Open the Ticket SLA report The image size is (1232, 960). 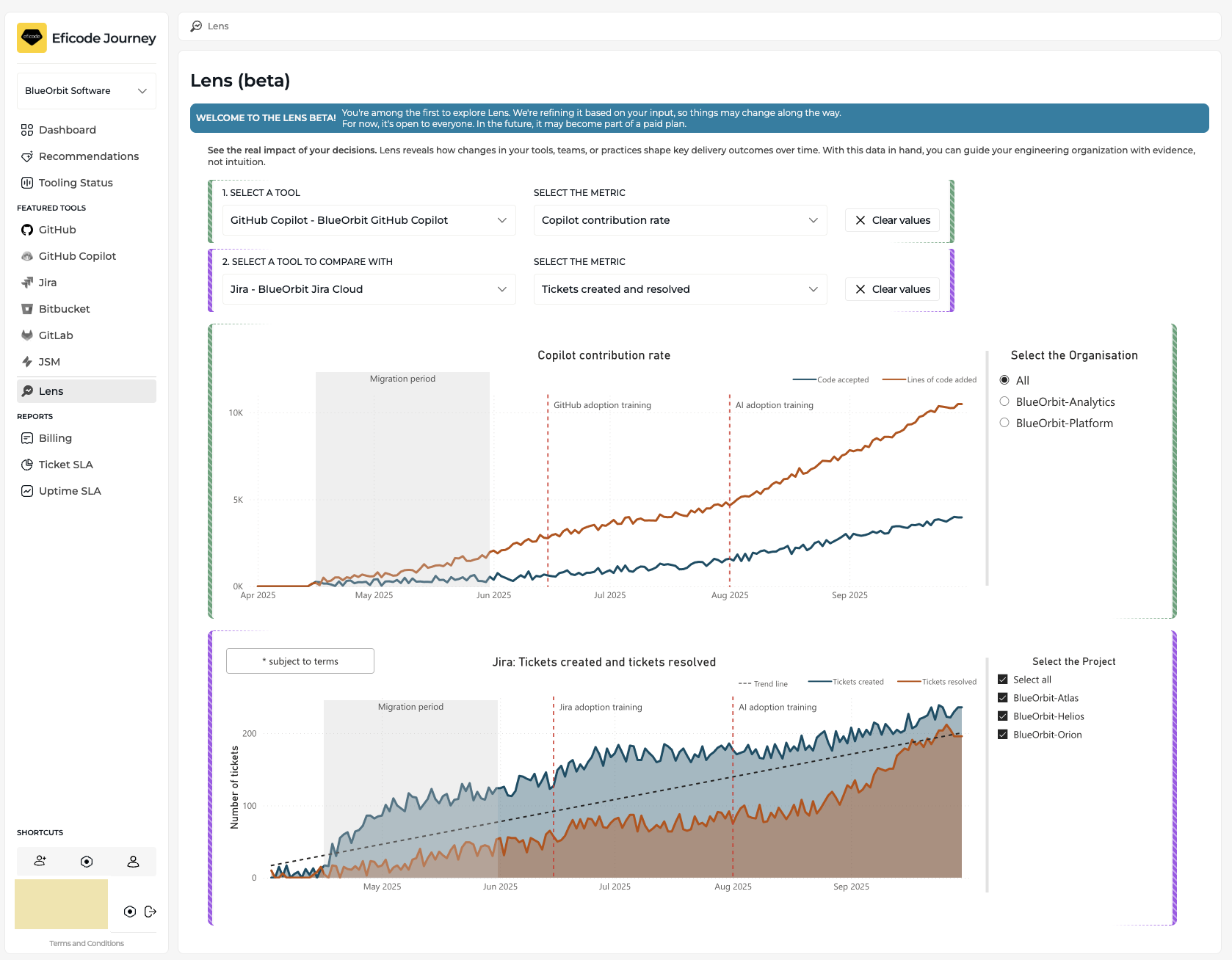coord(65,465)
